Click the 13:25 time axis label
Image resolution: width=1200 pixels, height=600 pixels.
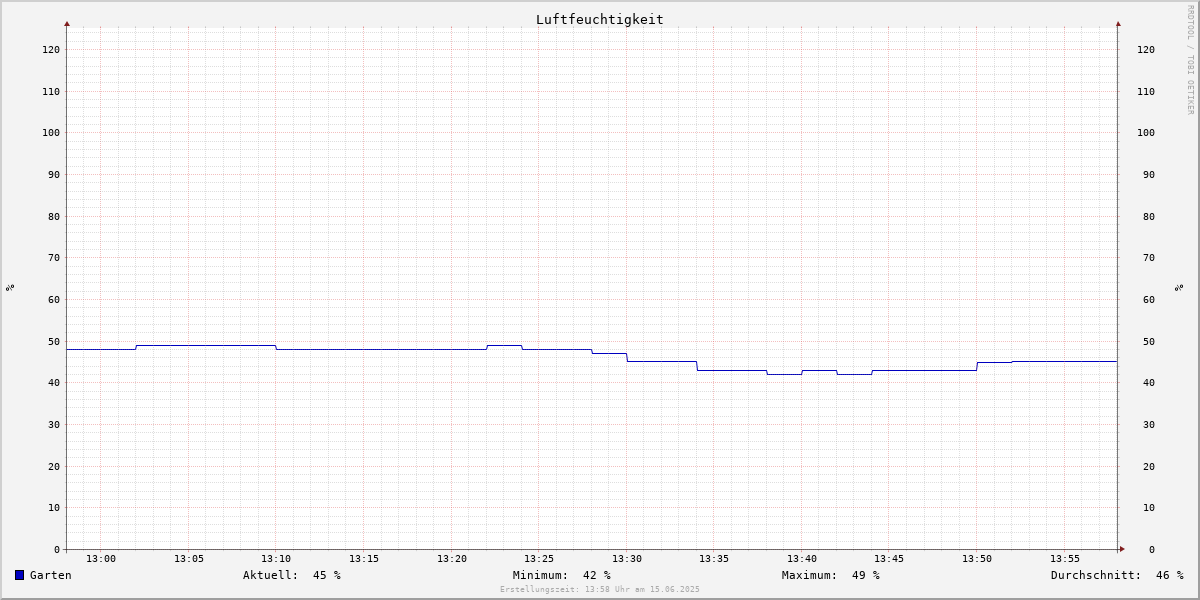pos(539,558)
